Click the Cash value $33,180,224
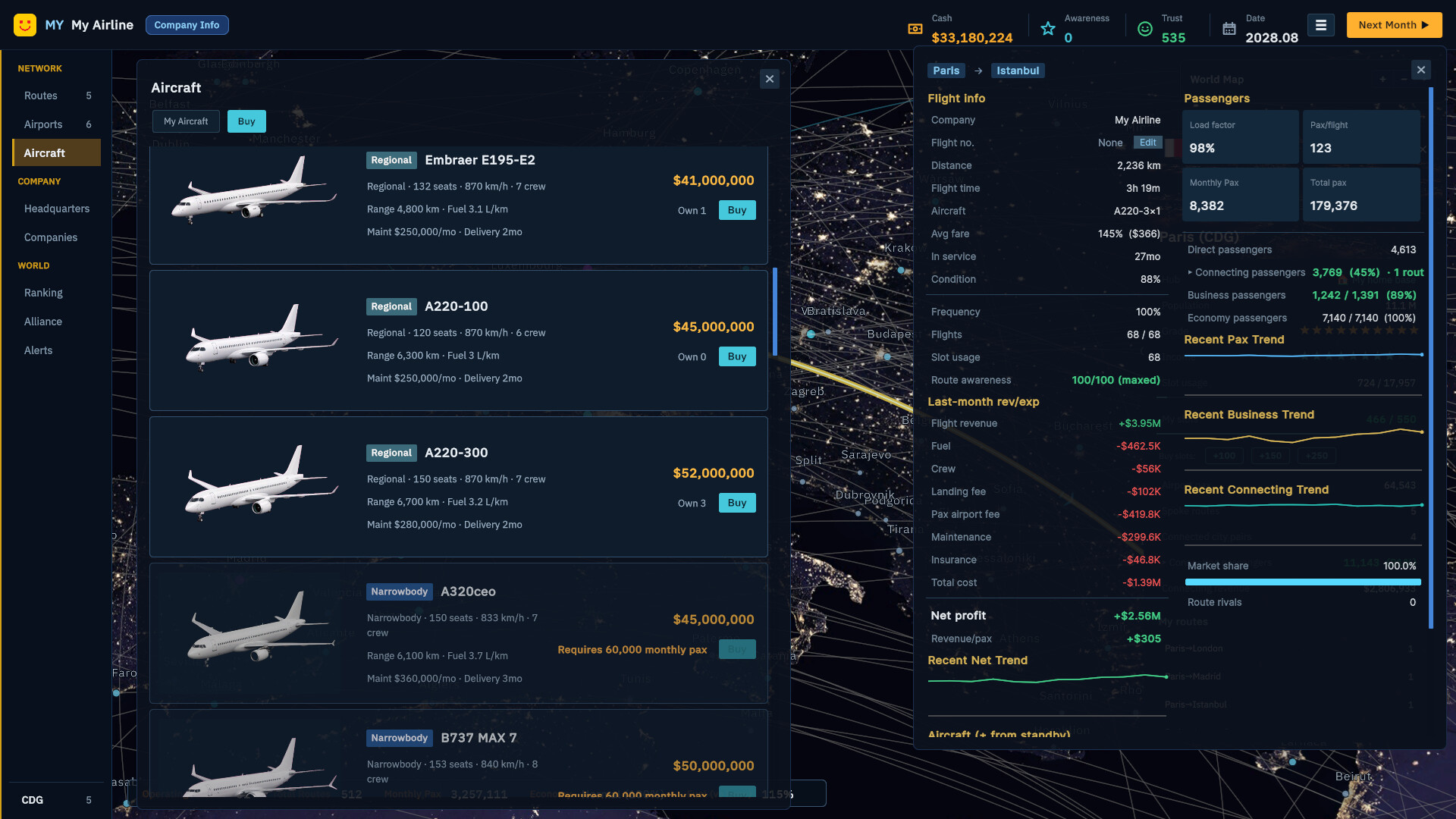Viewport: 1456px width, 819px height. 971,38
